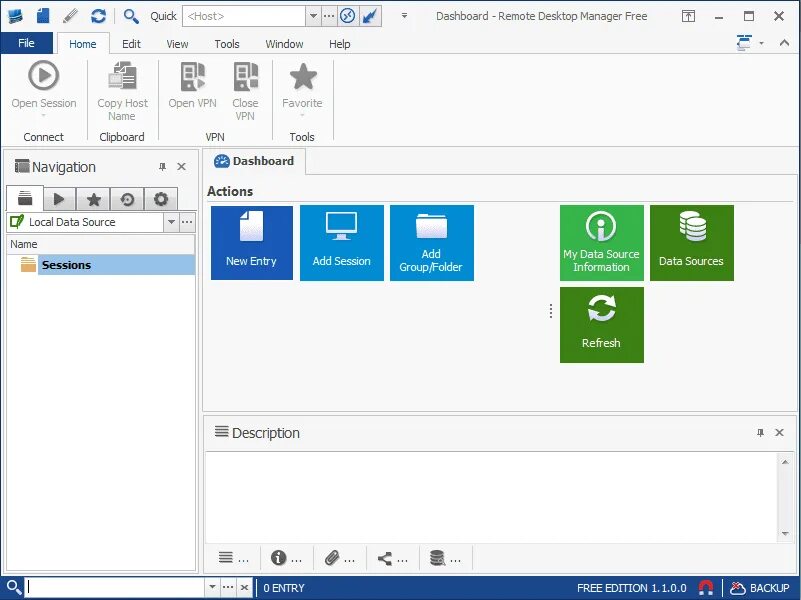Click the lines description icon in bottom bar
The height and width of the screenshot is (600, 801).
point(226,558)
